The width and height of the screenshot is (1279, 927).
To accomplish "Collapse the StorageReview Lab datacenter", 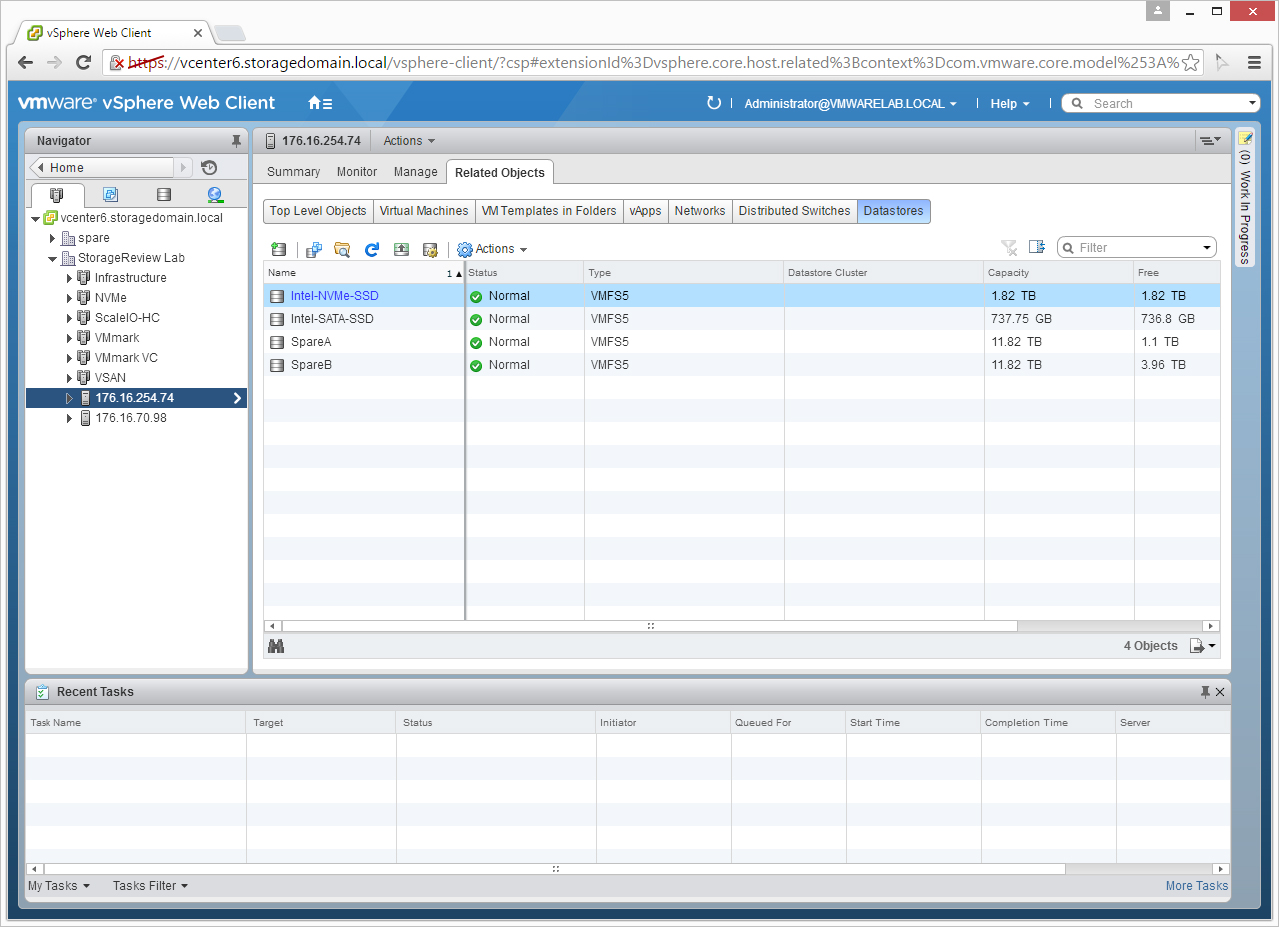I will click(53, 258).
